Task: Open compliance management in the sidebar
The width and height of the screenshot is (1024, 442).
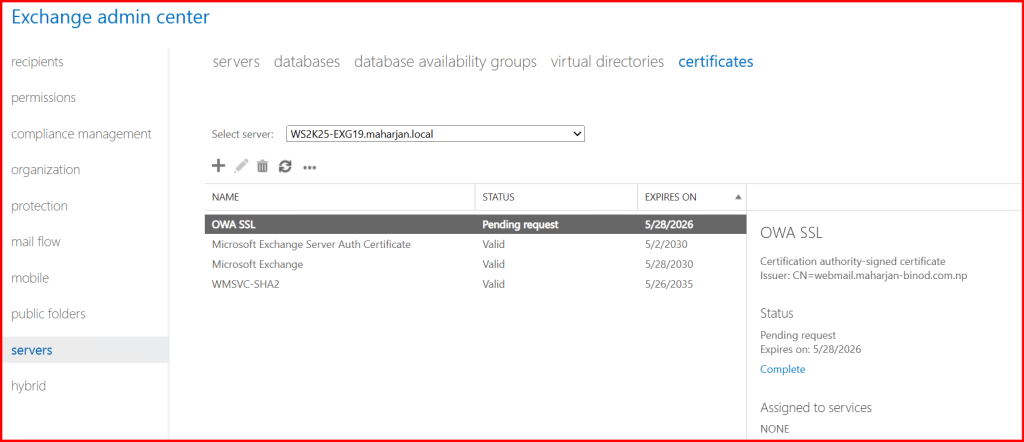Action: (x=81, y=134)
